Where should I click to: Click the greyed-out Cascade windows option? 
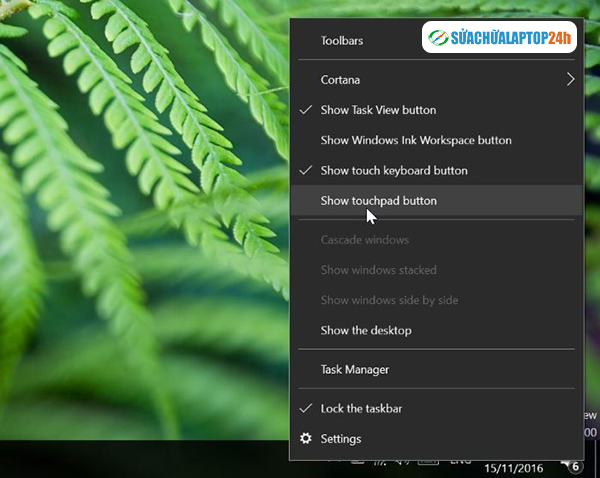(364, 240)
